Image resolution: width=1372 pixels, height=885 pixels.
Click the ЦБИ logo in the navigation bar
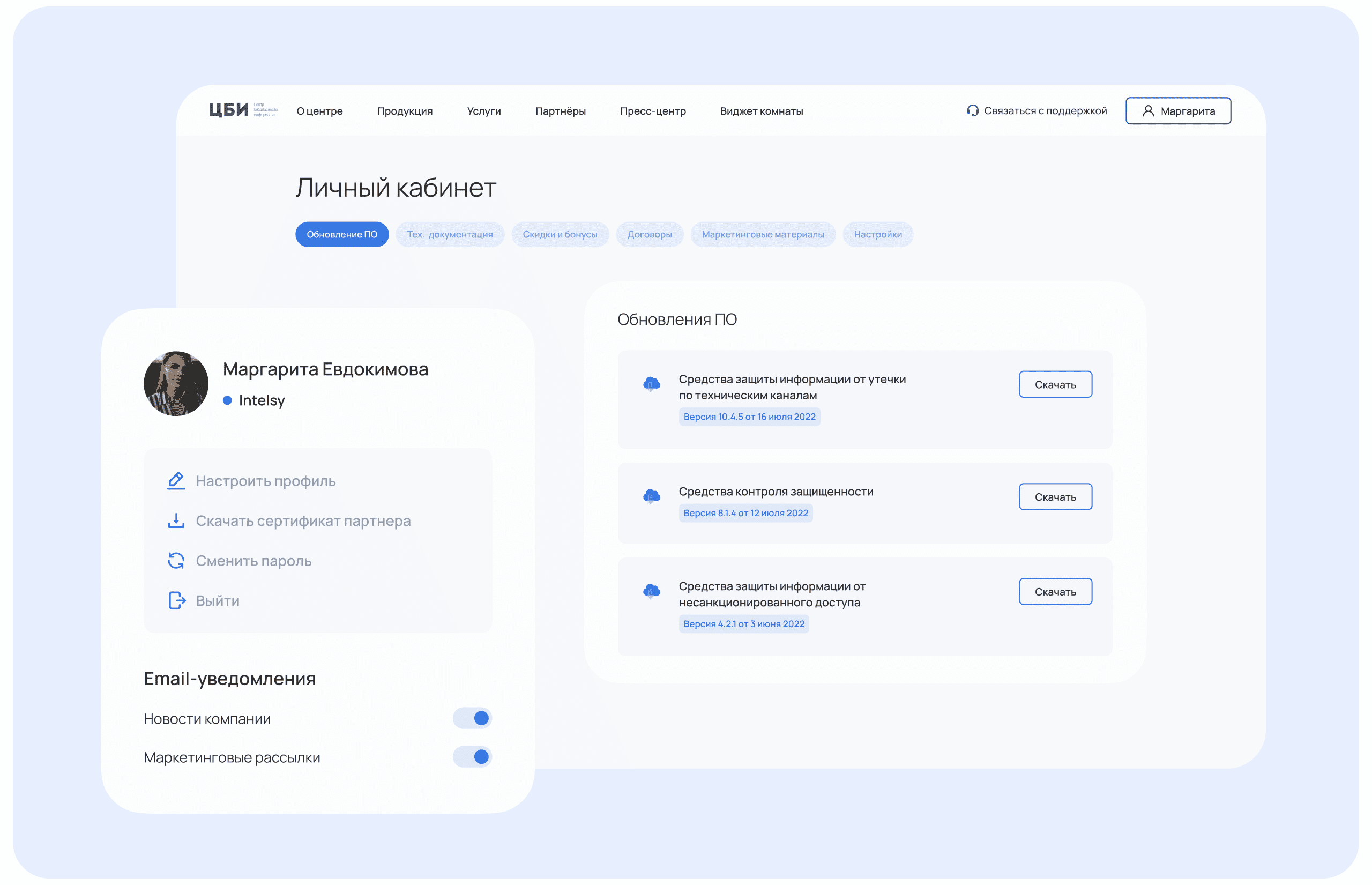(229, 109)
